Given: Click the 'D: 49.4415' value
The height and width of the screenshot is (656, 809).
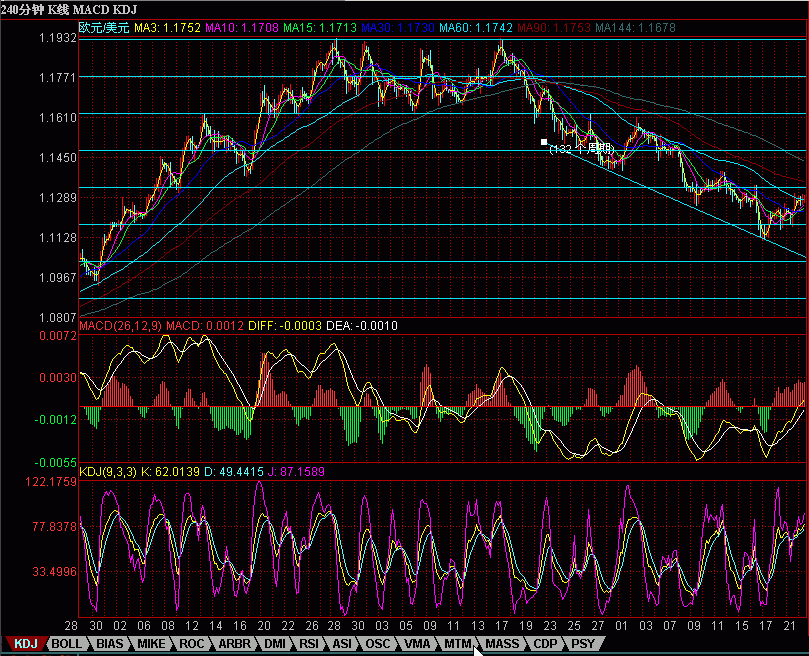Looking at the screenshot, I should click(x=234, y=472).
